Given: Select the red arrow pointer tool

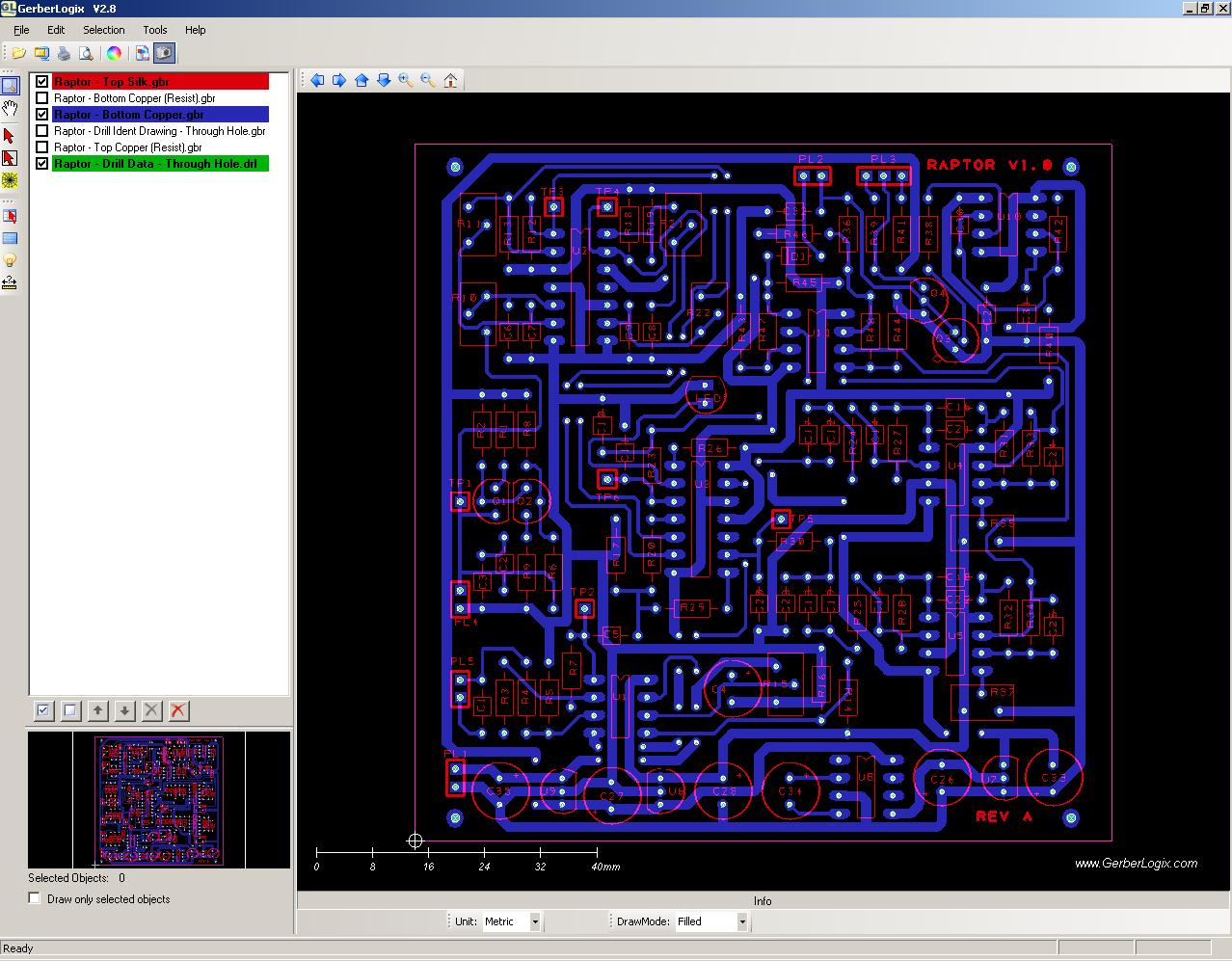Looking at the screenshot, I should tap(10, 136).
